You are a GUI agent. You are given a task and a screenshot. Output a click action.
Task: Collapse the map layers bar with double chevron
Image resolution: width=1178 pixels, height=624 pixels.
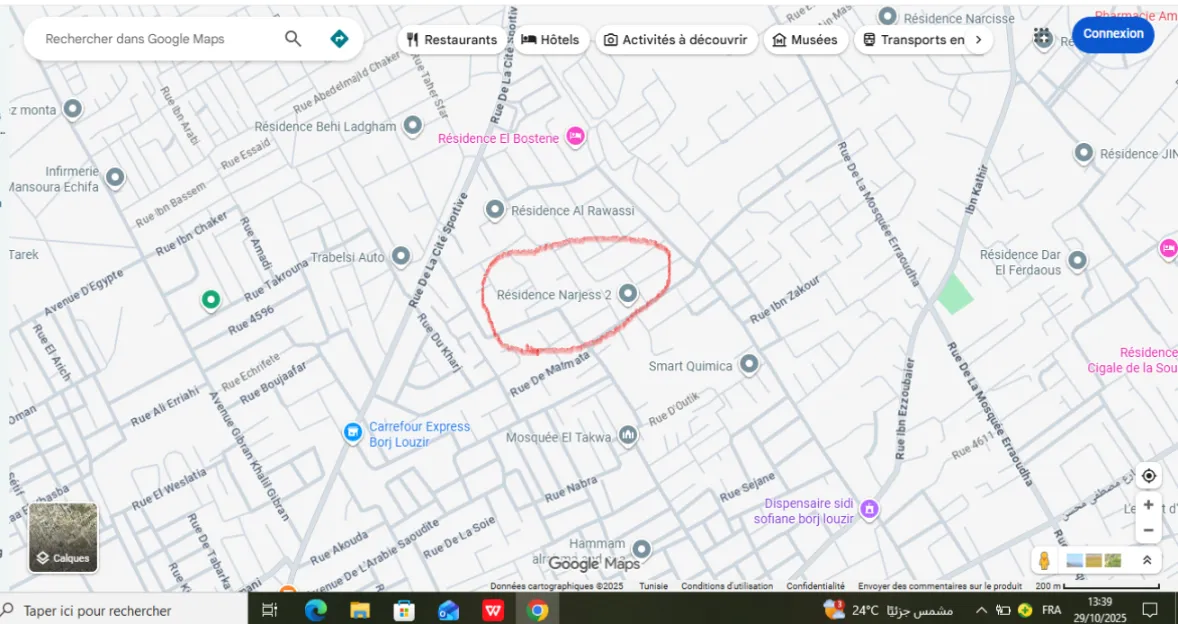[1145, 560]
